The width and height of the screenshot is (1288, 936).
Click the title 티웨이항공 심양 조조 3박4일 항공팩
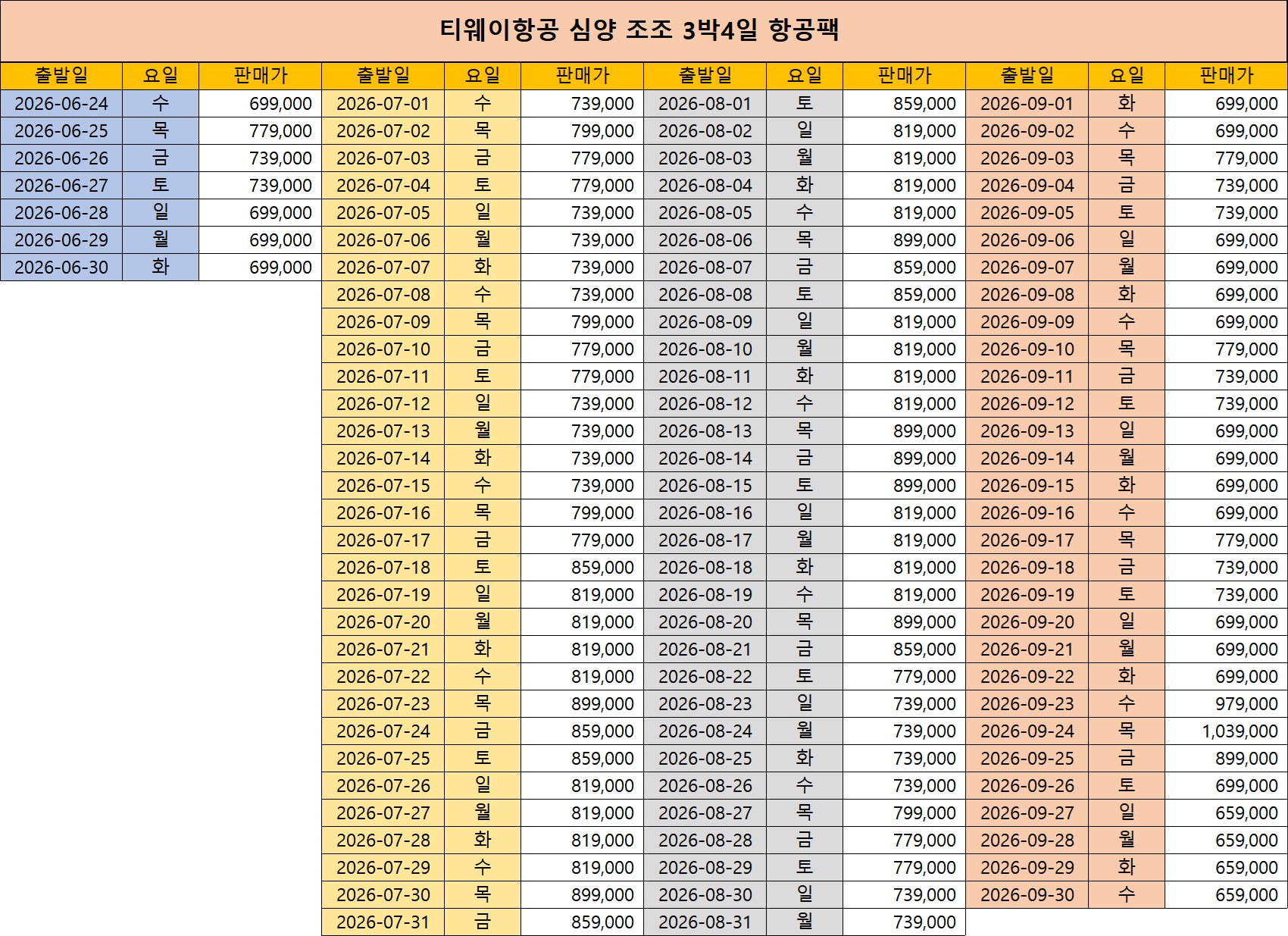[640, 30]
